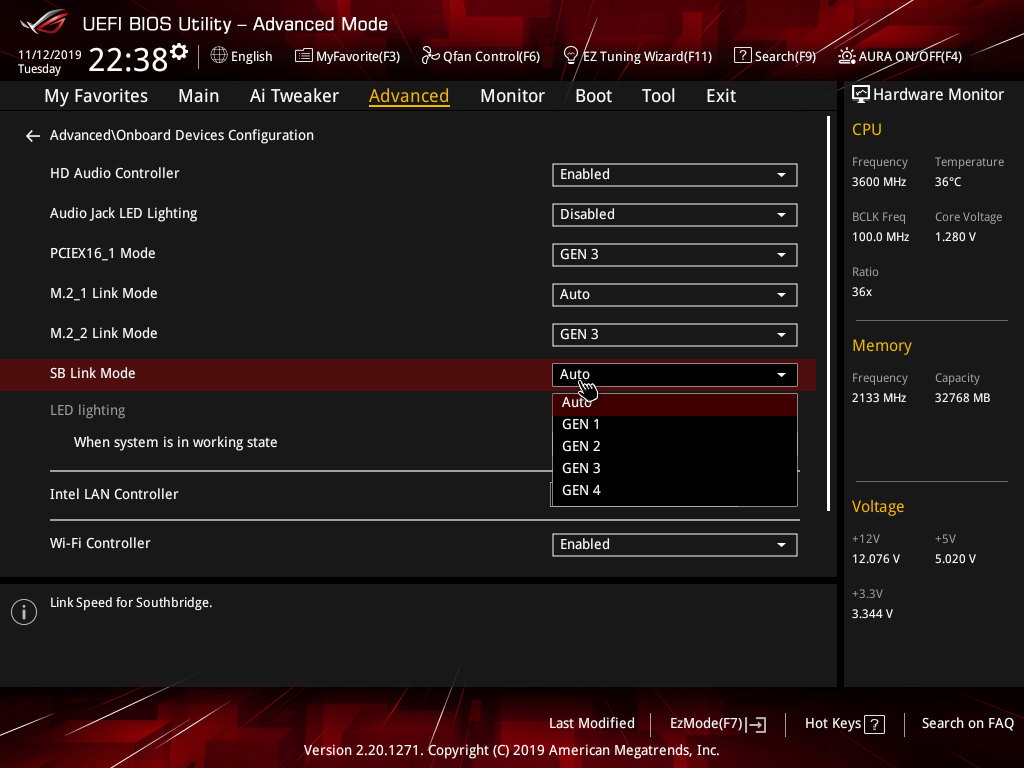Open MyFavorite(F3) list icon

304,56
